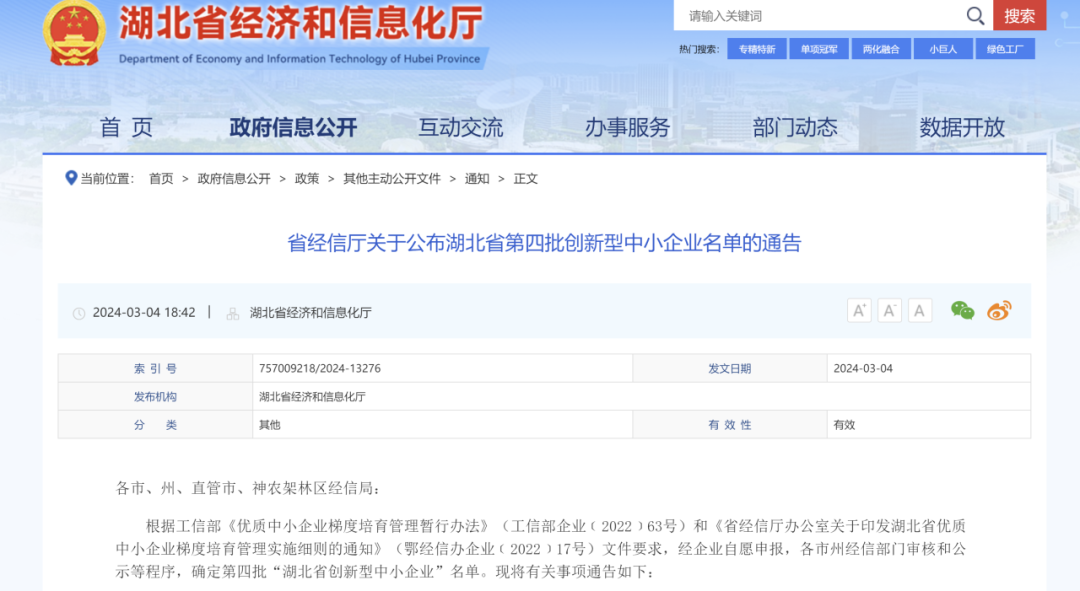Screen dimensions: 1080x591
Task: Click the 小巨人 hot search tag
Action: [942, 49]
